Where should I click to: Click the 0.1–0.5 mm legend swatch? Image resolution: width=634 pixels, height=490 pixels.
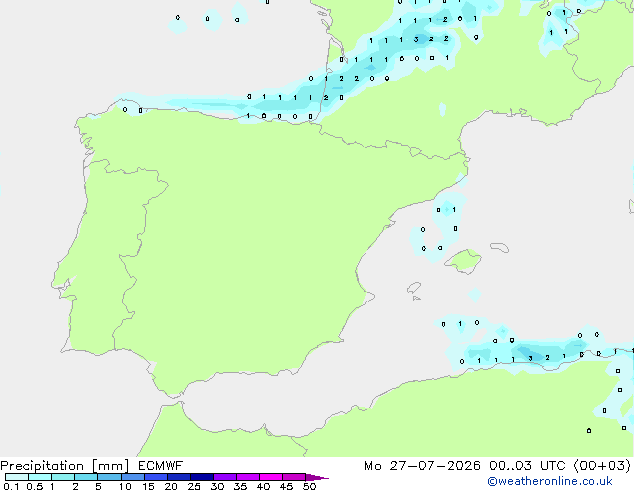pos(17,477)
